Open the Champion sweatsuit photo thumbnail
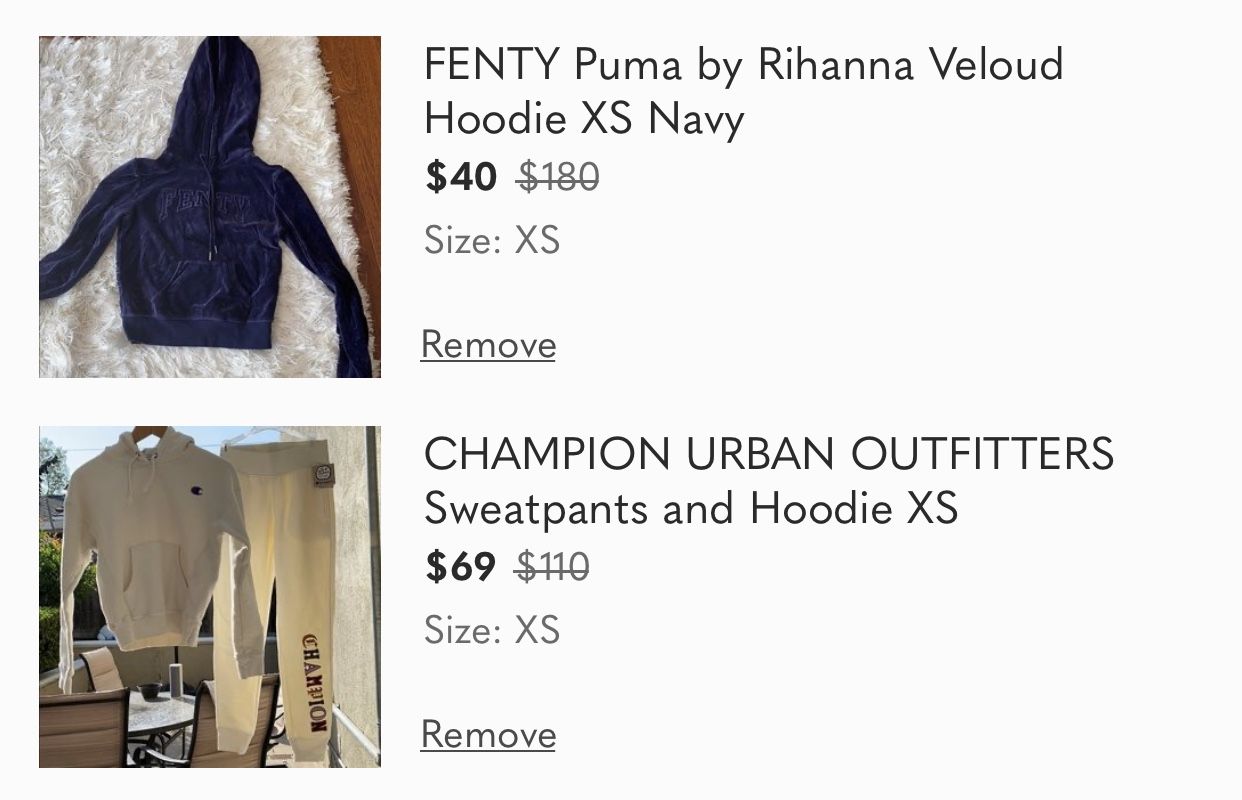1242x800 pixels. pyautogui.click(x=210, y=597)
